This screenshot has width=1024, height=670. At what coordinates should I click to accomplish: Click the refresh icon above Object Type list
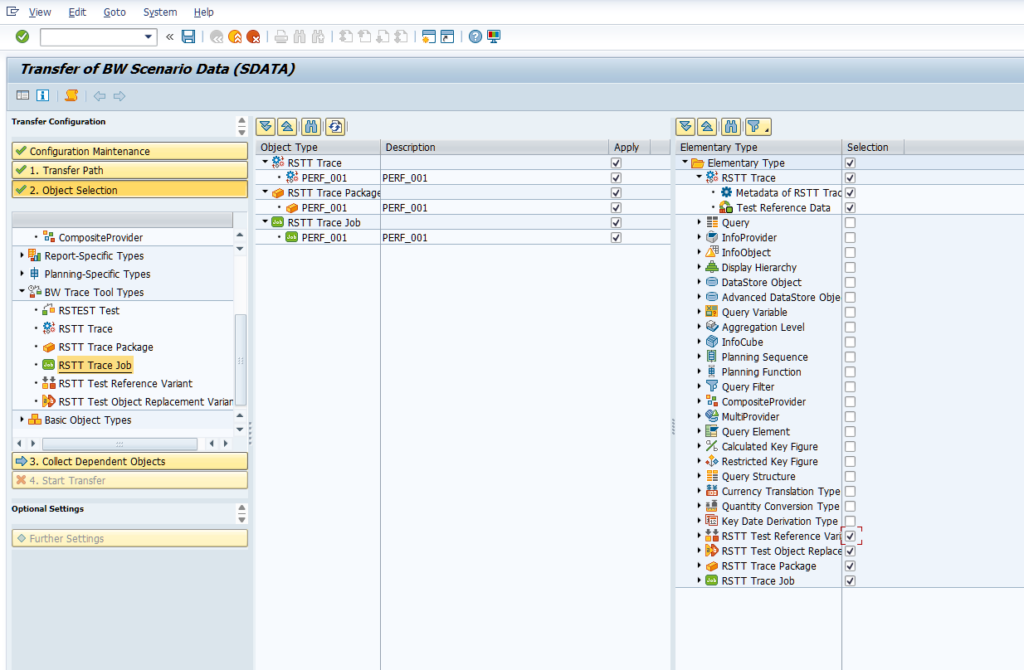[335, 126]
